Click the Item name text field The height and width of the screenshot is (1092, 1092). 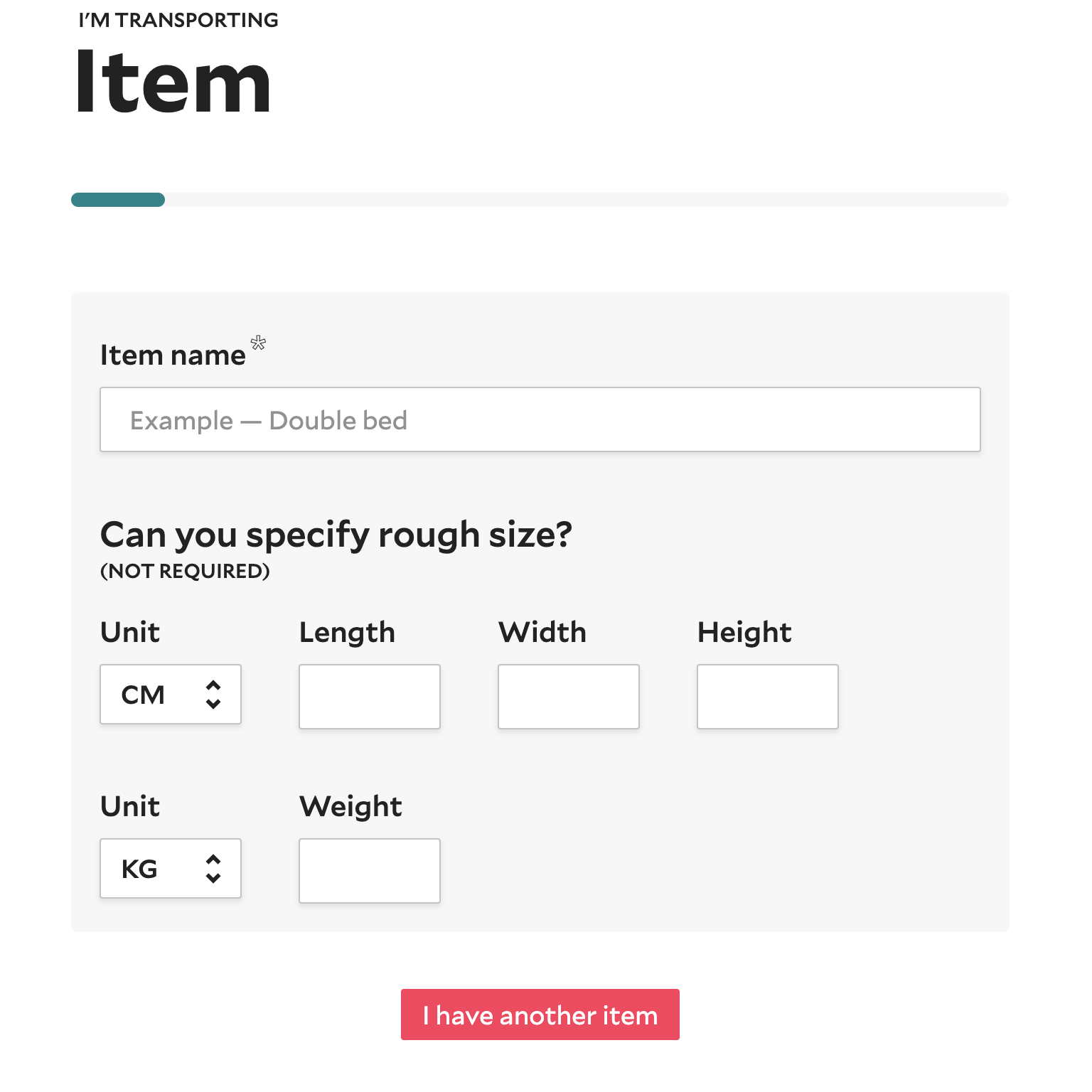point(540,419)
